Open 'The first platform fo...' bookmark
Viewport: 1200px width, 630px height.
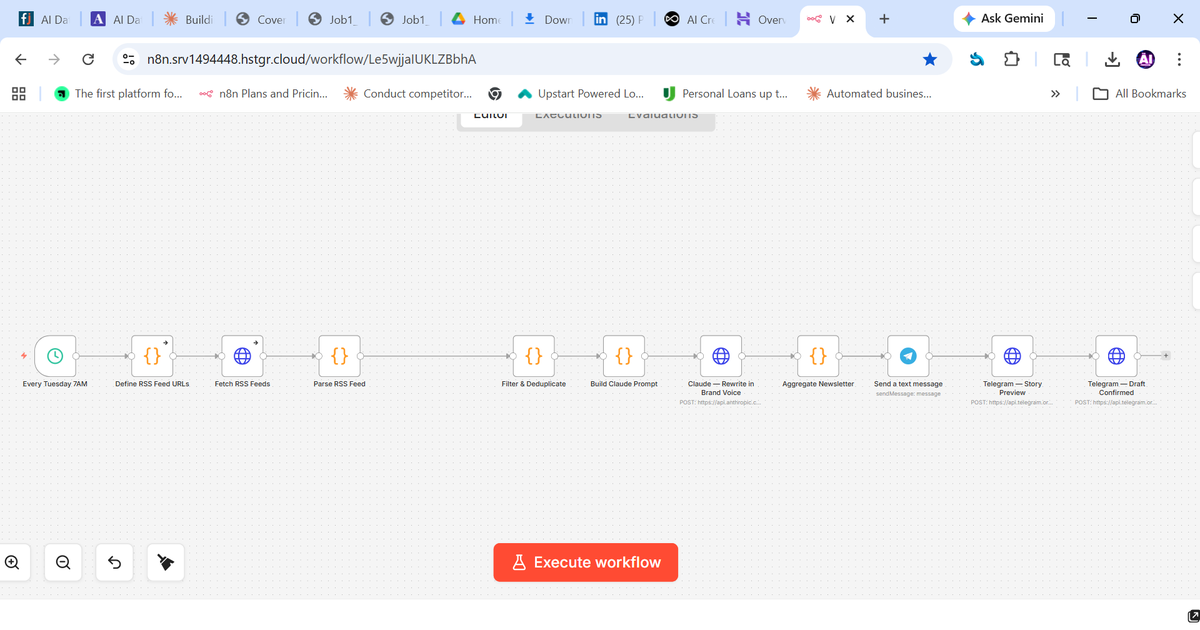point(118,94)
